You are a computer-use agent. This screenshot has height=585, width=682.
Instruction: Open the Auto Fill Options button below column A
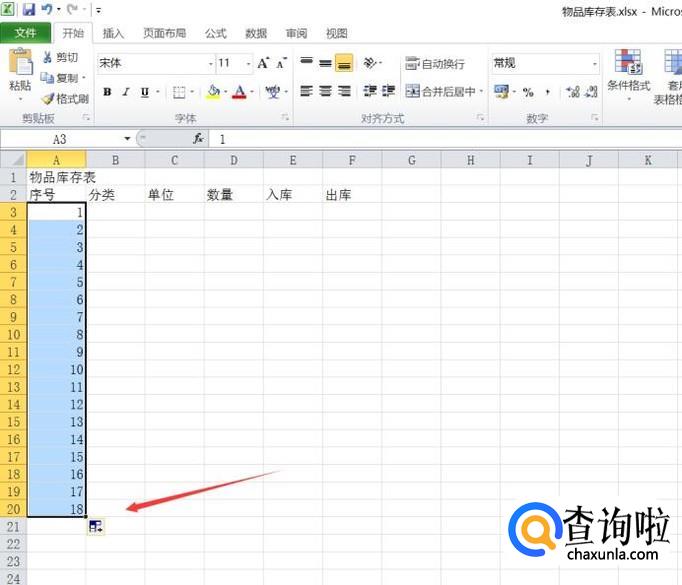click(x=95, y=527)
